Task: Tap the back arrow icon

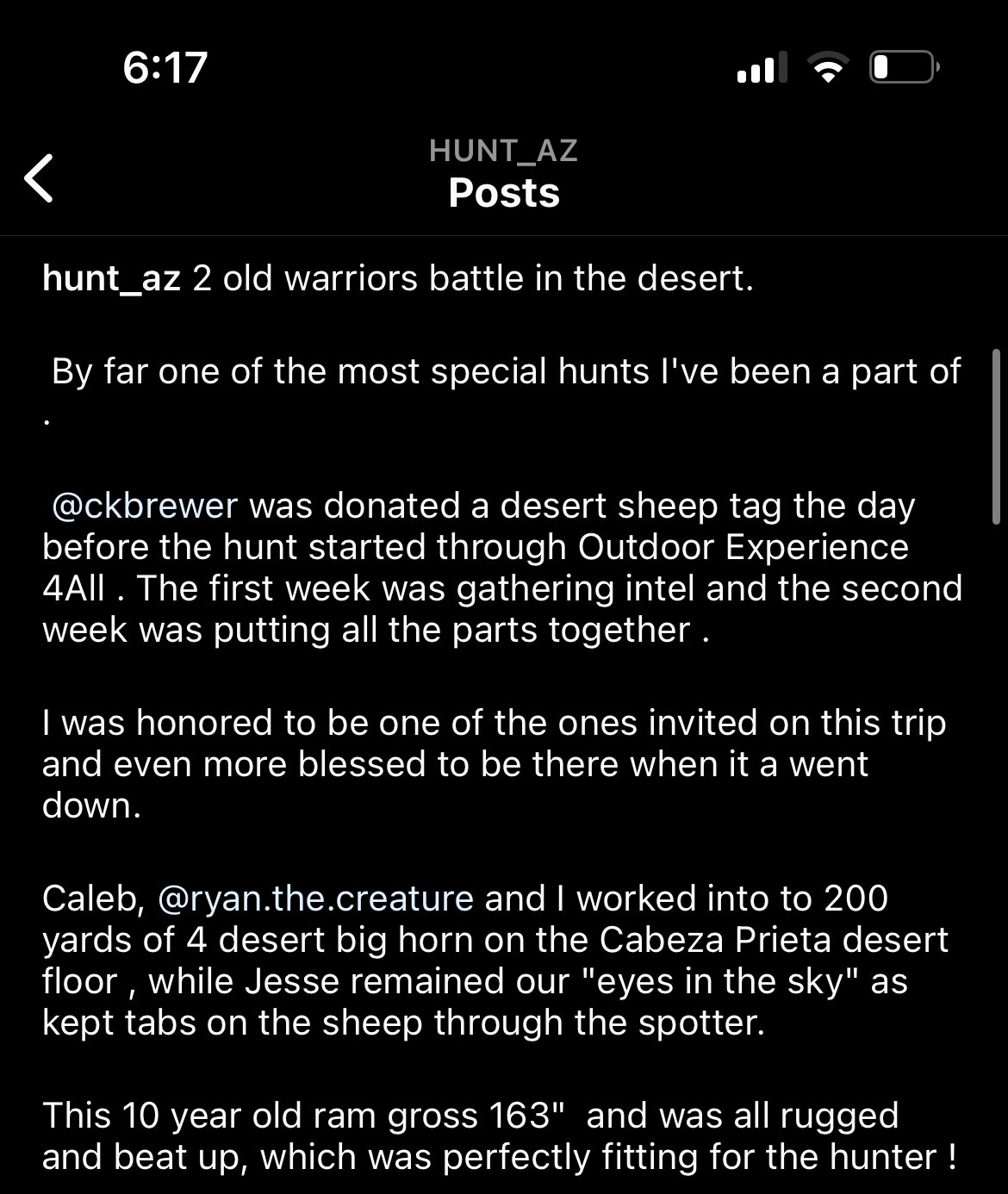Action: [x=39, y=178]
